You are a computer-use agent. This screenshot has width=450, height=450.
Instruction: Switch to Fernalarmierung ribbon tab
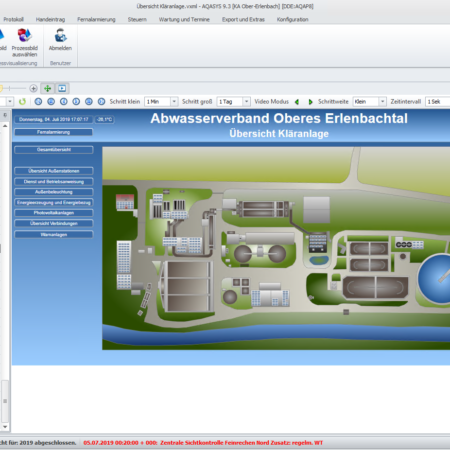tap(96, 19)
